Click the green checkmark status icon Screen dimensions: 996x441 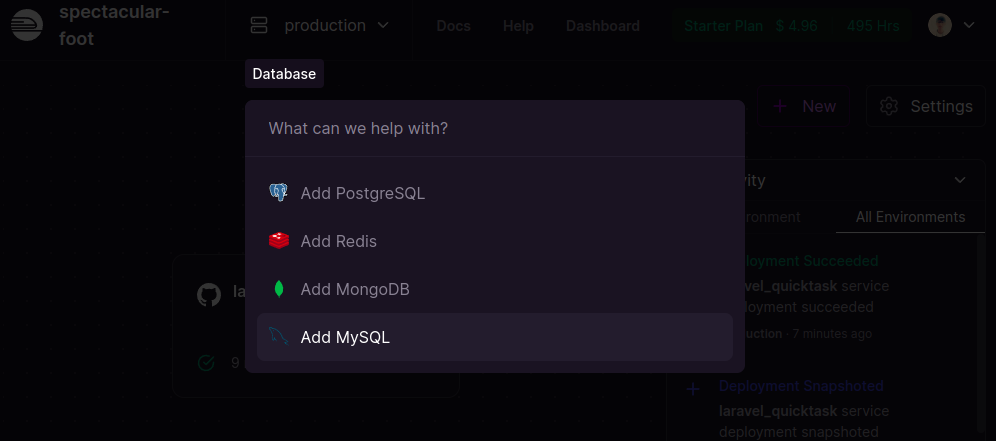(207, 362)
